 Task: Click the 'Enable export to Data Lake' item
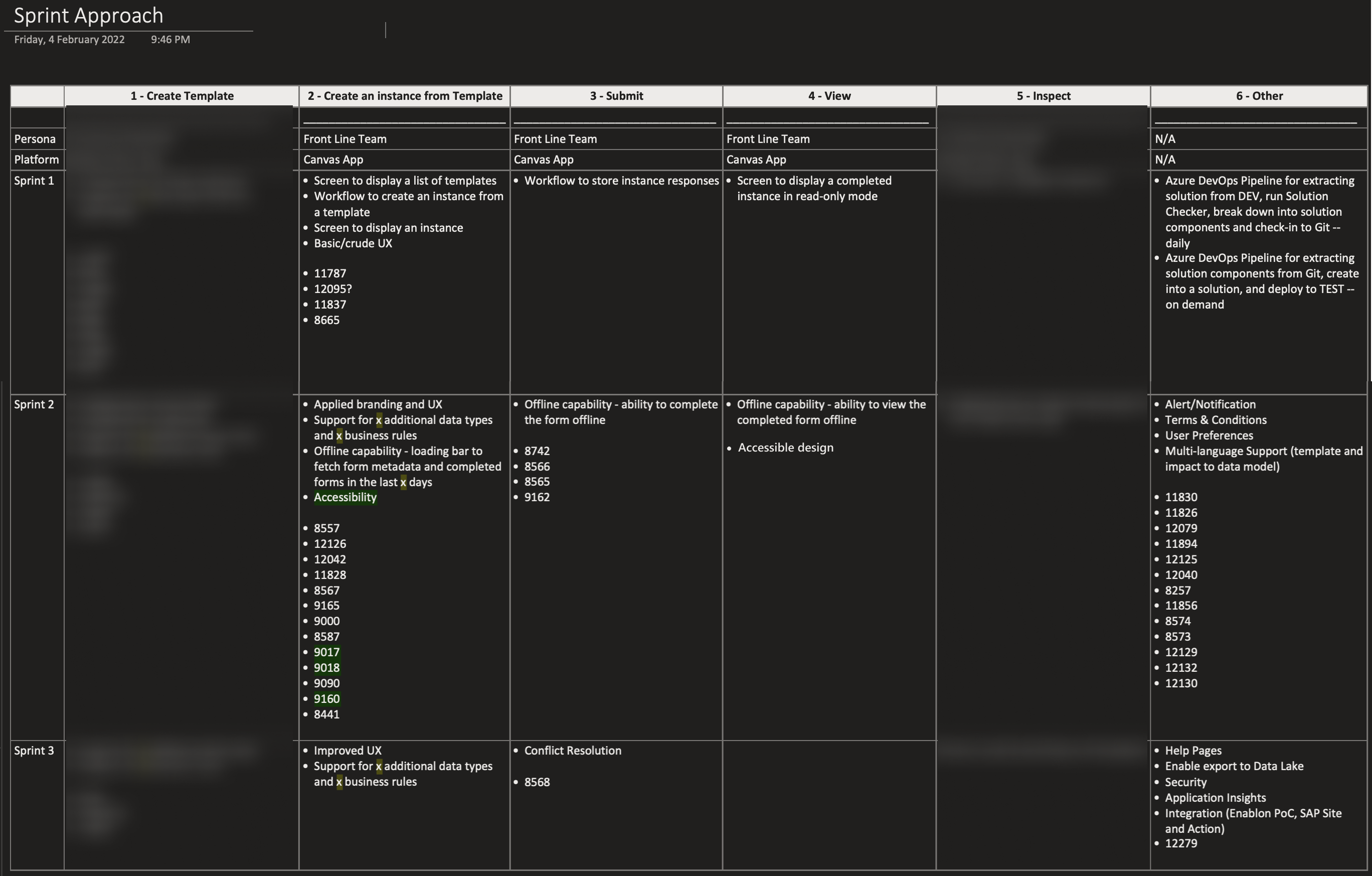(1234, 766)
